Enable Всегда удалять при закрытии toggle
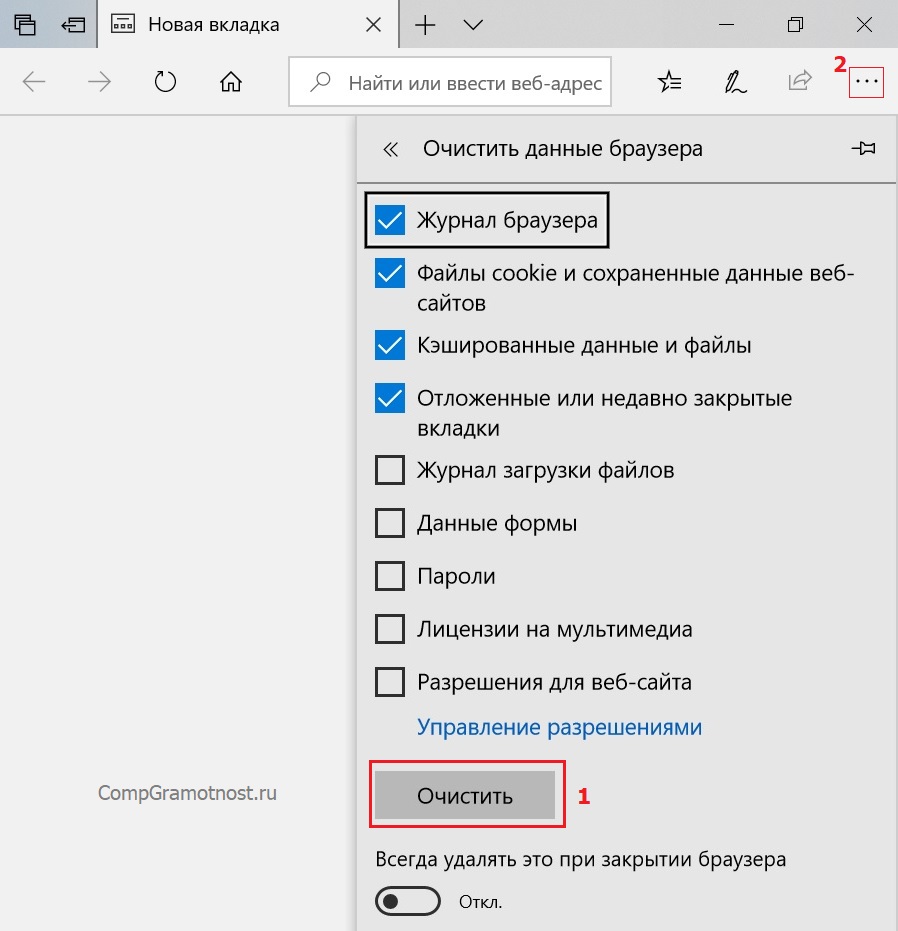898x931 pixels. point(407,901)
